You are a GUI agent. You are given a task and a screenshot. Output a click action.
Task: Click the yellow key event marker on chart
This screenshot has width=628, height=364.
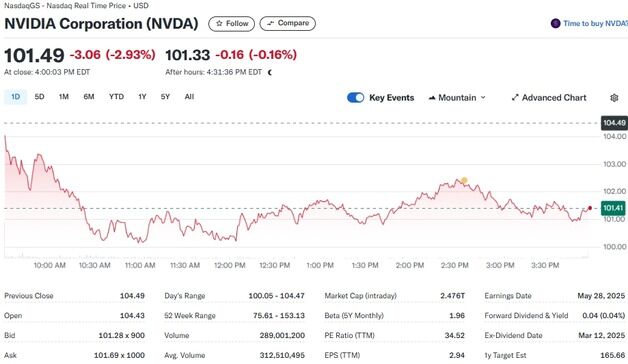[464, 181]
